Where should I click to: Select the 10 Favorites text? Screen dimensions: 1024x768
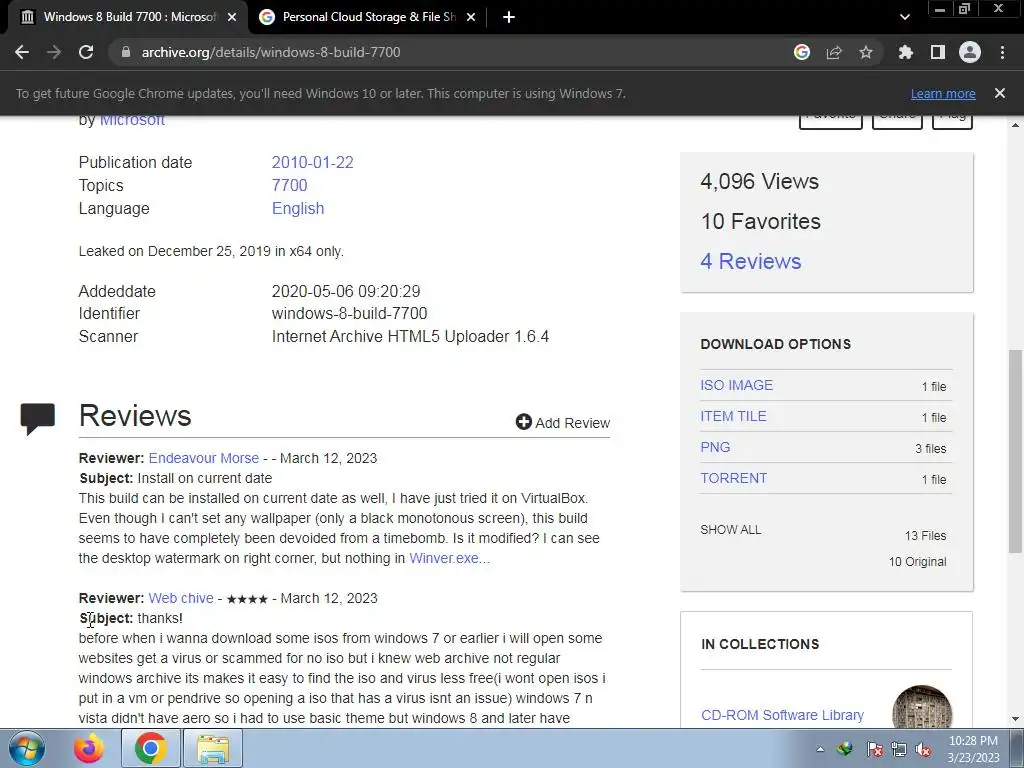[x=761, y=221]
